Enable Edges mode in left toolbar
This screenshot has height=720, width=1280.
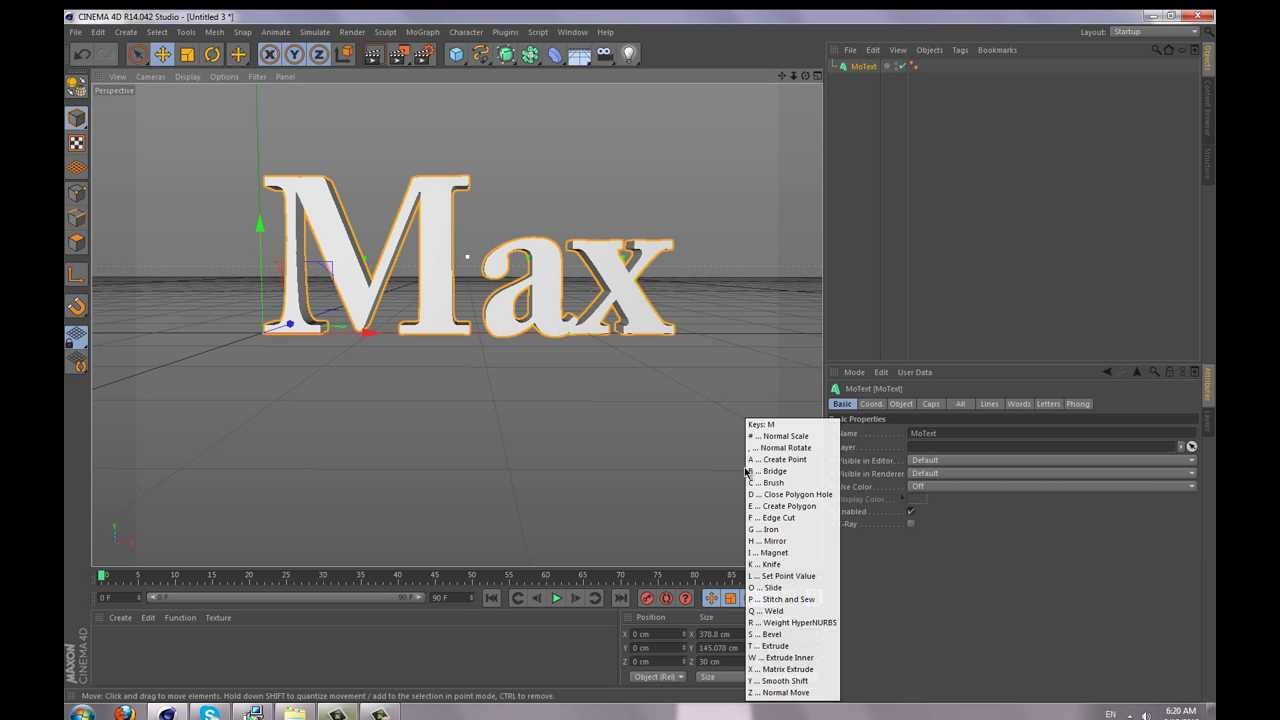(77, 218)
